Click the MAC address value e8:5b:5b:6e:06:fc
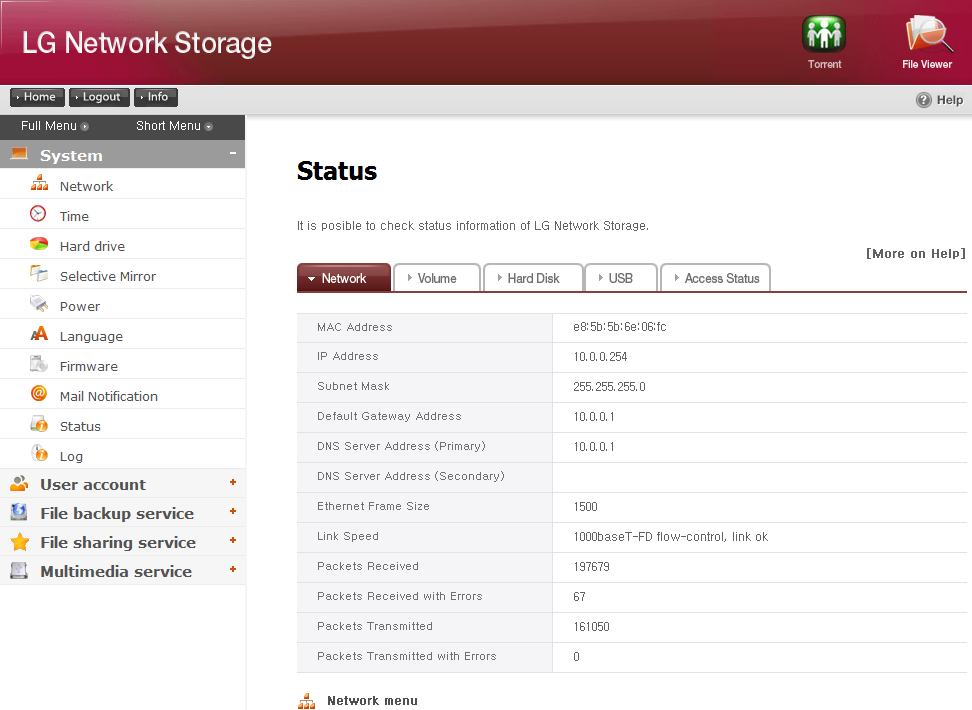 pos(619,327)
